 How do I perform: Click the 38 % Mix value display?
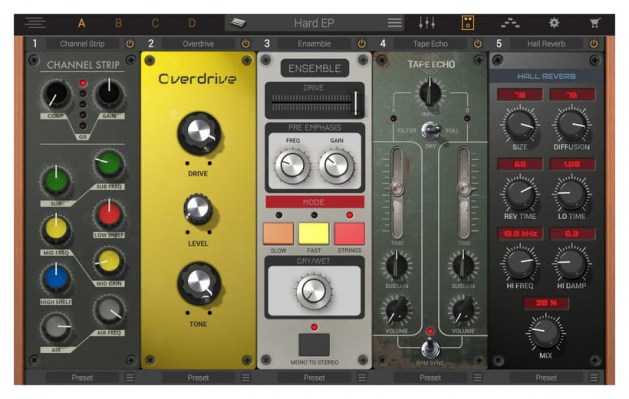click(546, 303)
